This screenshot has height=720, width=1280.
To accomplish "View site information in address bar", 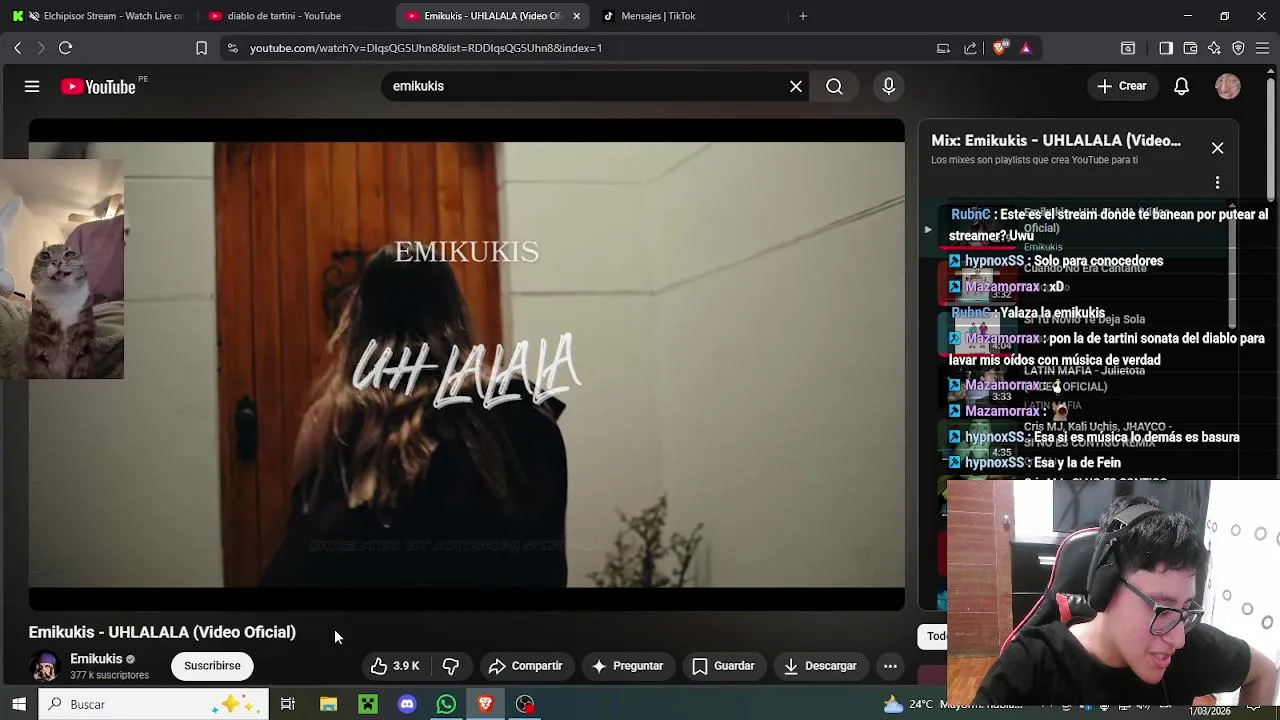I will (x=232, y=48).
